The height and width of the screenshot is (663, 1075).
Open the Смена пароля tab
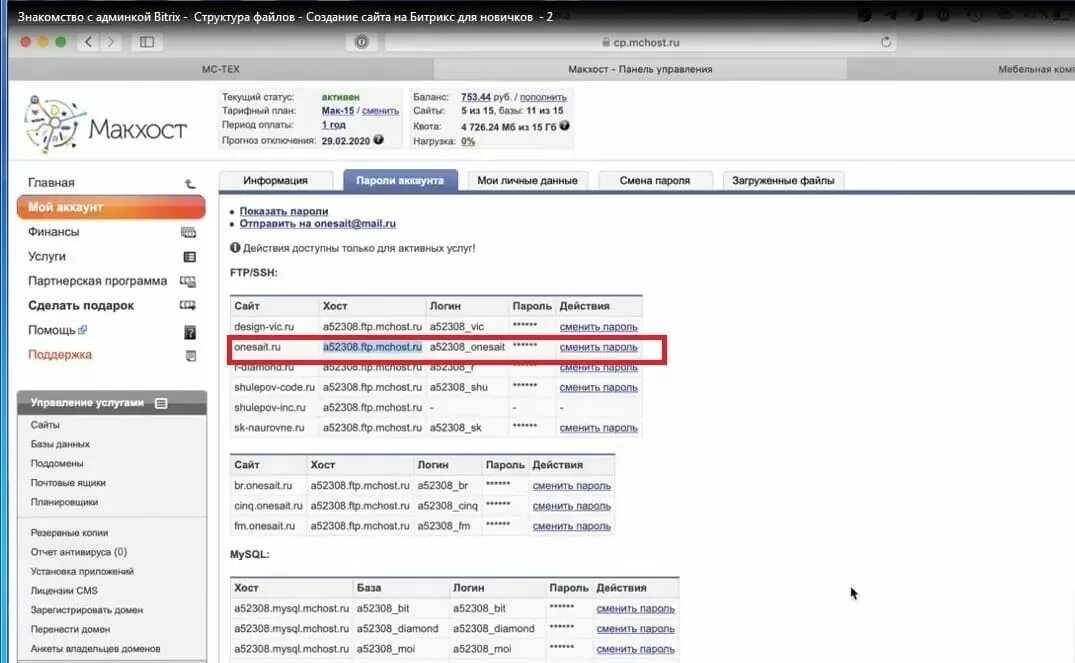click(655, 180)
